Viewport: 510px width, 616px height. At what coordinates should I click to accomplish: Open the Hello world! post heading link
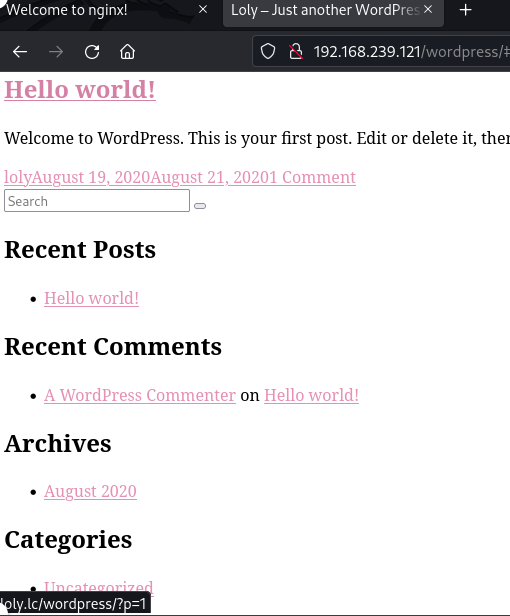[80, 90]
